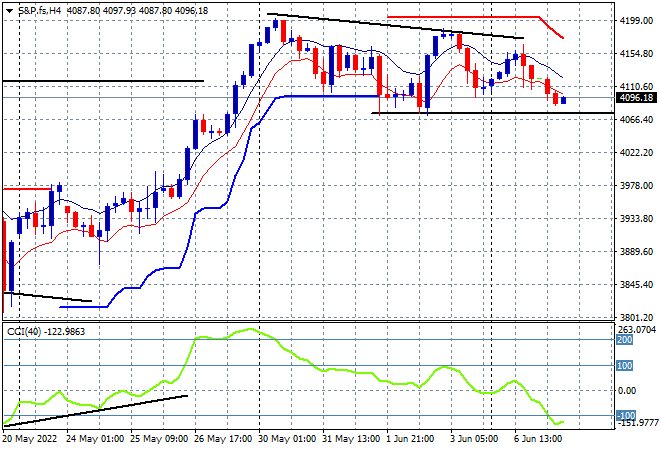Click price axis label 4154.80

[636, 54]
